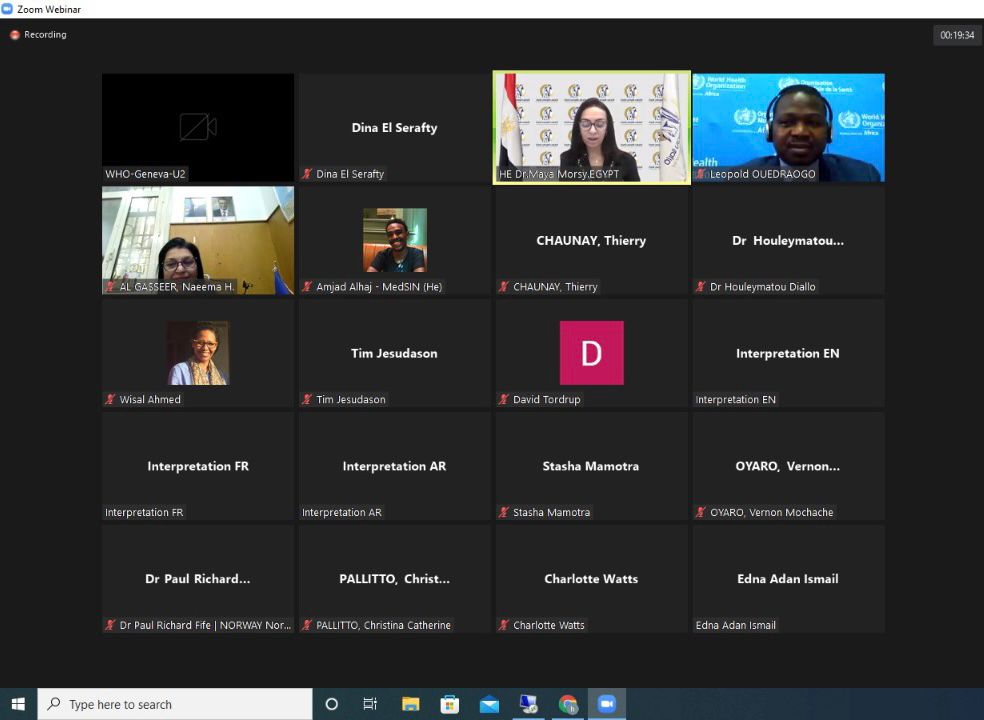
Task: Click the Zoom icon in the taskbar
Action: (x=606, y=704)
